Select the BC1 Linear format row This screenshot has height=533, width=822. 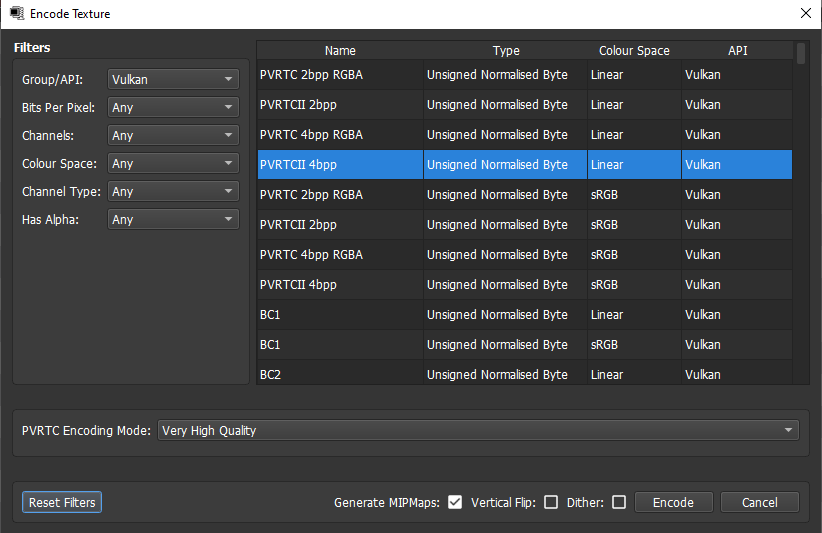point(525,314)
